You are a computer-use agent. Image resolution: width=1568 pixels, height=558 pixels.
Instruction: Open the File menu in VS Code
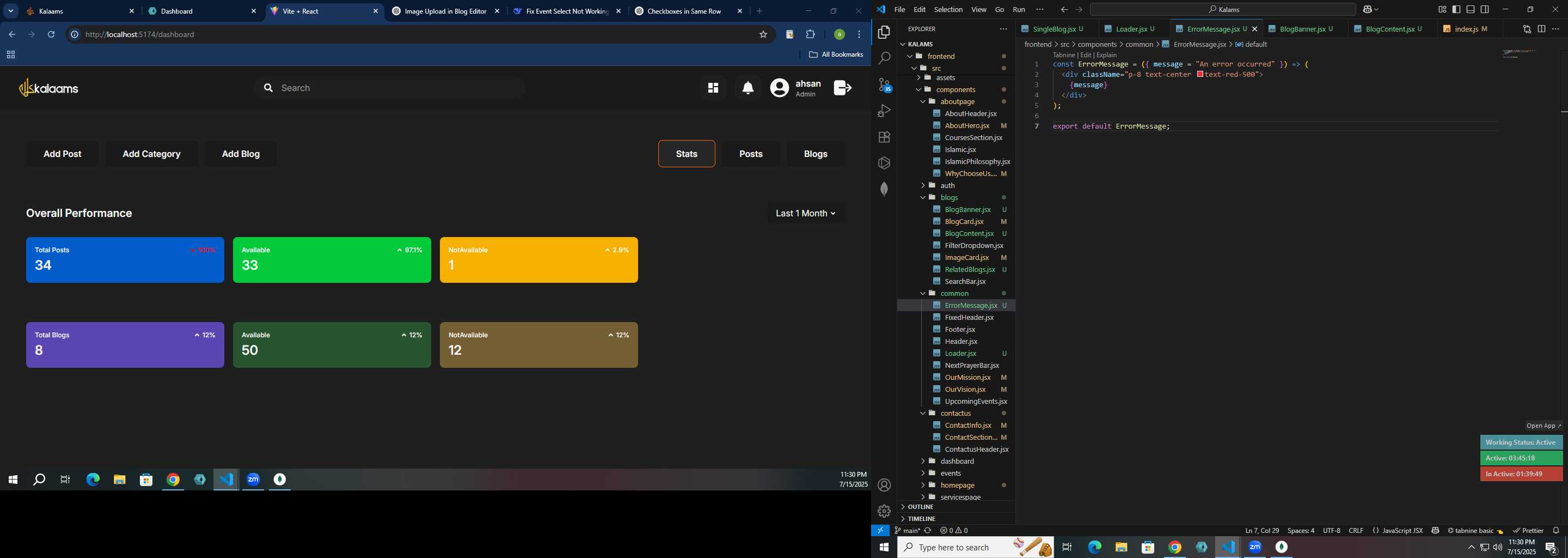pos(899,10)
